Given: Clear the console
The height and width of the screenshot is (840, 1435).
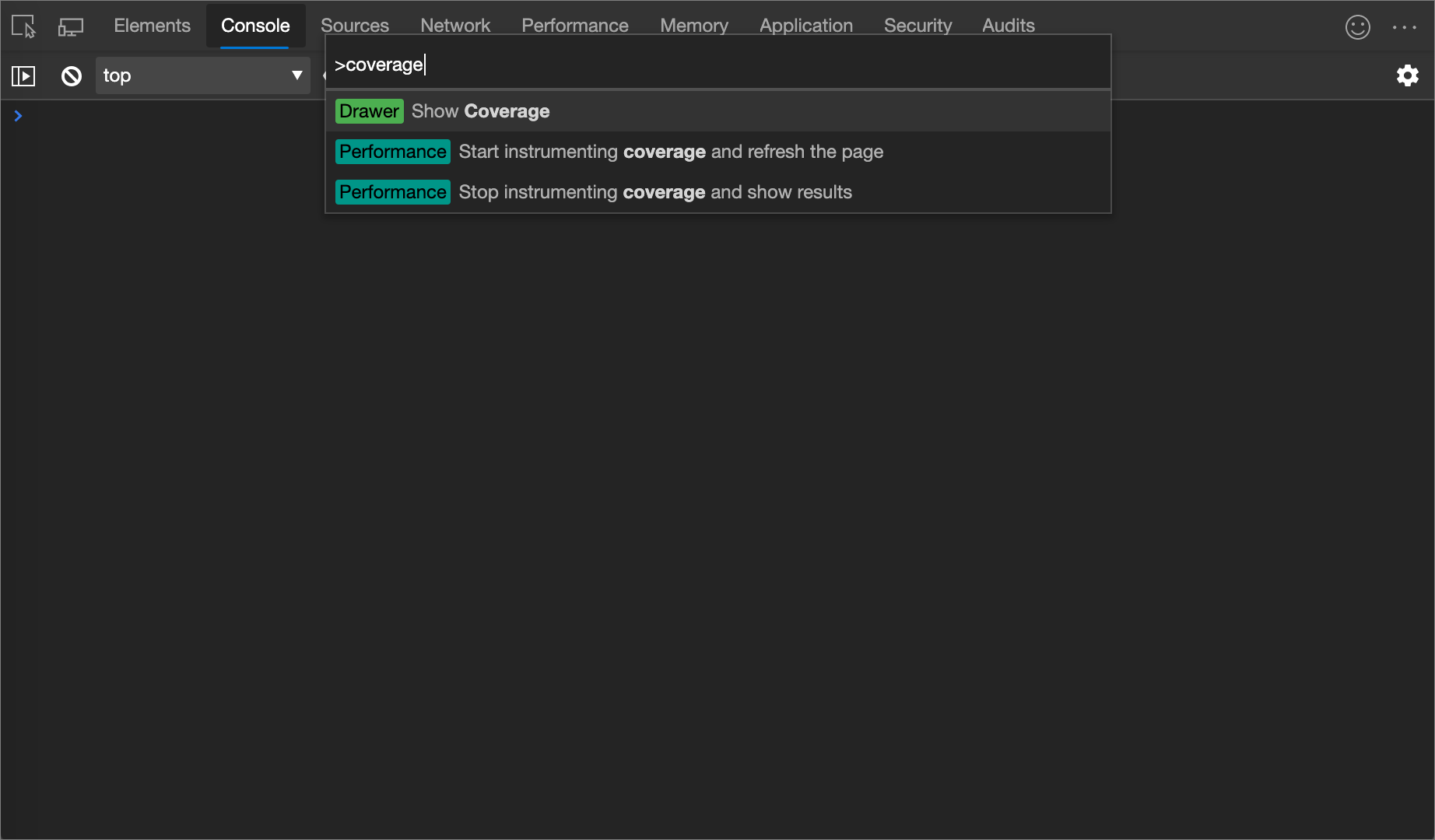Looking at the screenshot, I should pos(71,75).
